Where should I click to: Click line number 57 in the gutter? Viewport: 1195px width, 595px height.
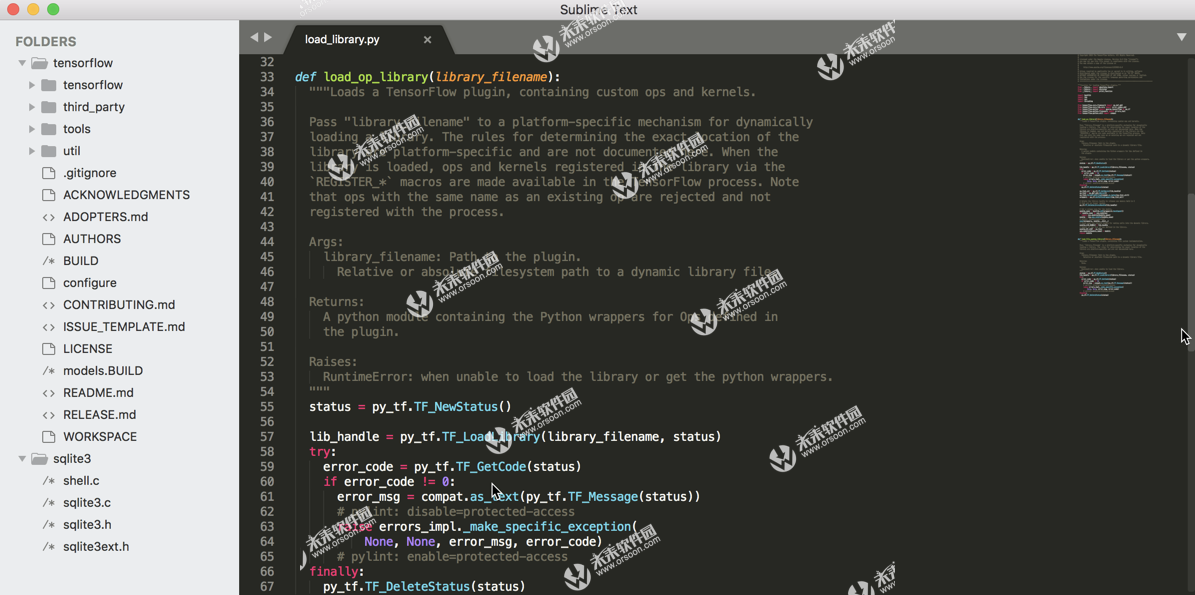[267, 437]
